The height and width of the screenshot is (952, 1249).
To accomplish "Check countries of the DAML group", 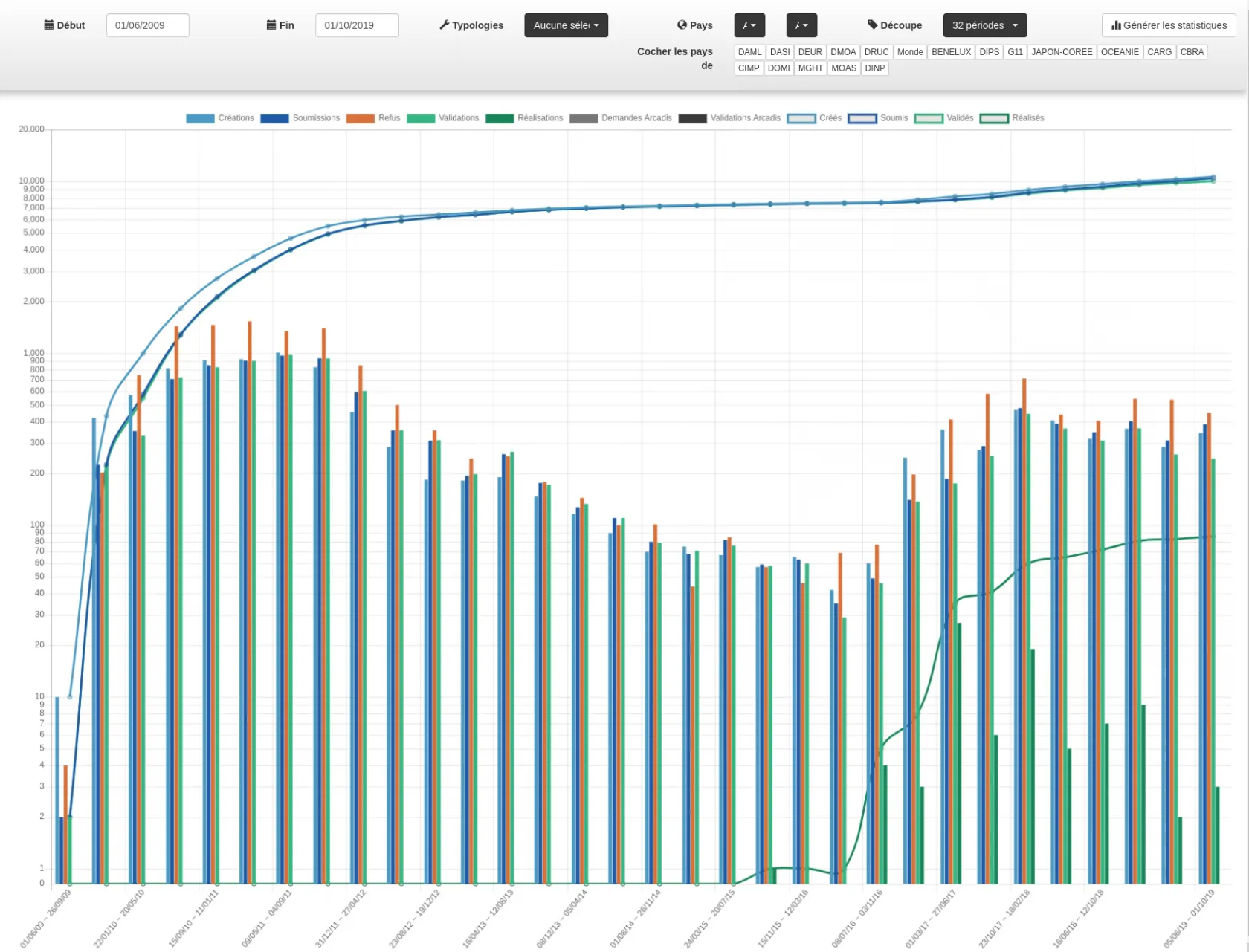I will point(749,52).
